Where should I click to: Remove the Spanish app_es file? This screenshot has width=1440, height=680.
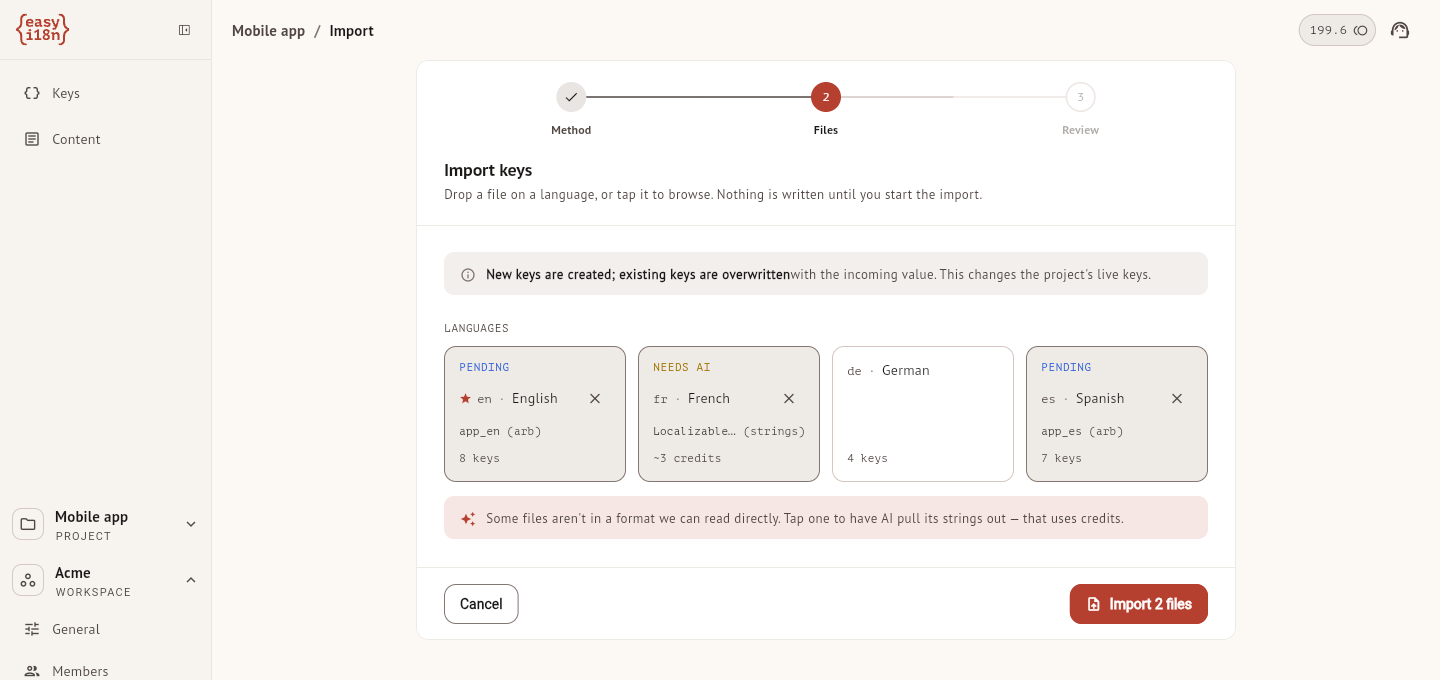(x=1177, y=398)
